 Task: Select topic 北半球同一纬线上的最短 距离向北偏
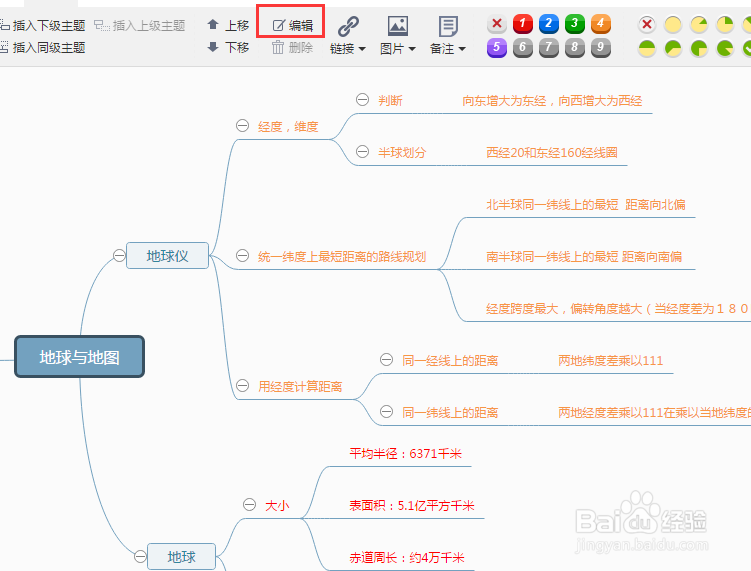pos(586,205)
